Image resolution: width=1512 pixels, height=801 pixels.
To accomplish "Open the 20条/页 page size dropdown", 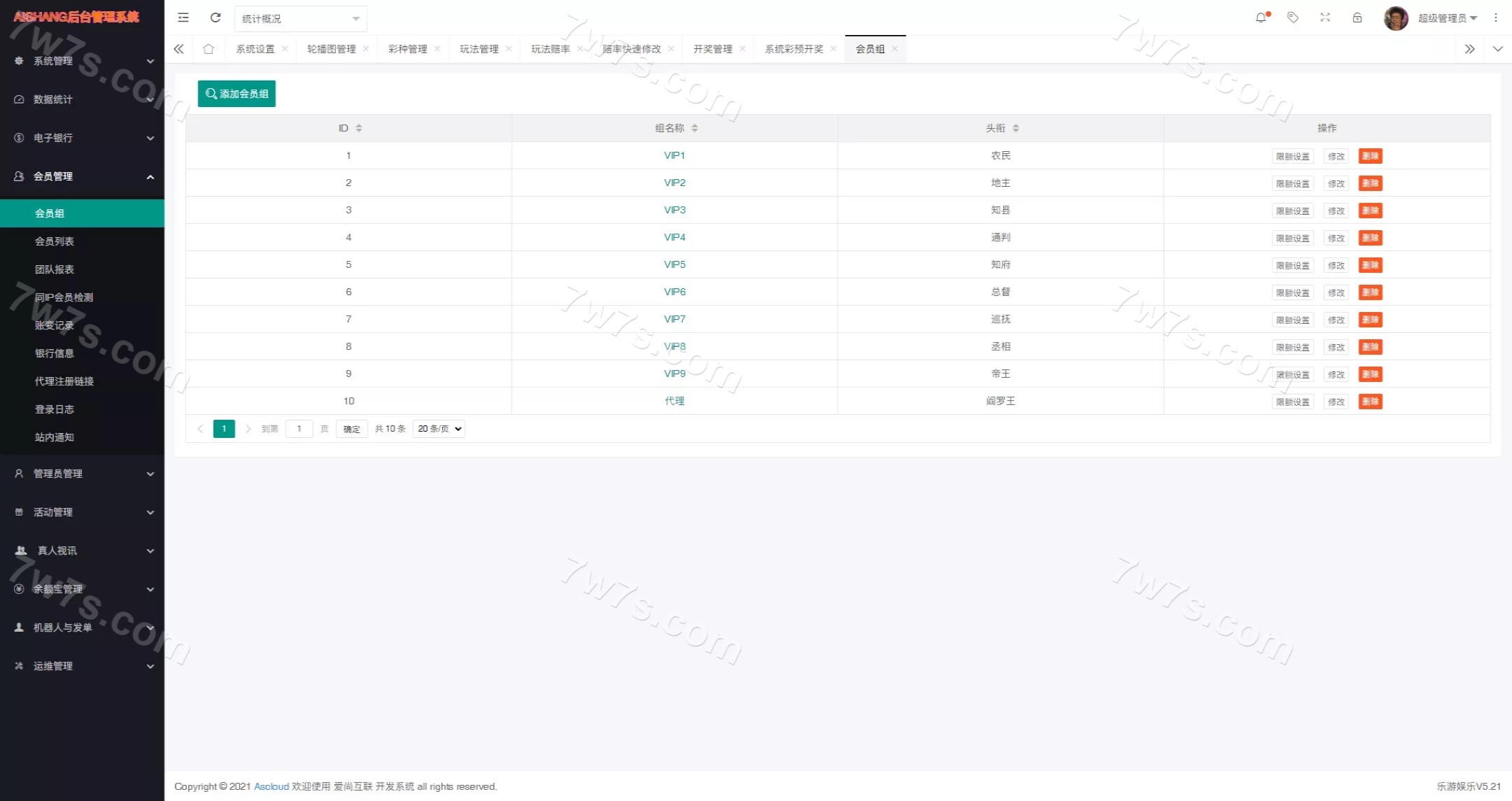I will pos(439,429).
